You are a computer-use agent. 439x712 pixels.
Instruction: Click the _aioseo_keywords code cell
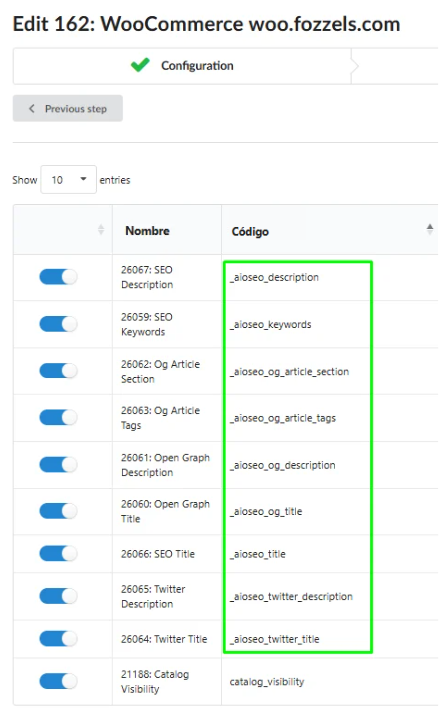(271, 324)
